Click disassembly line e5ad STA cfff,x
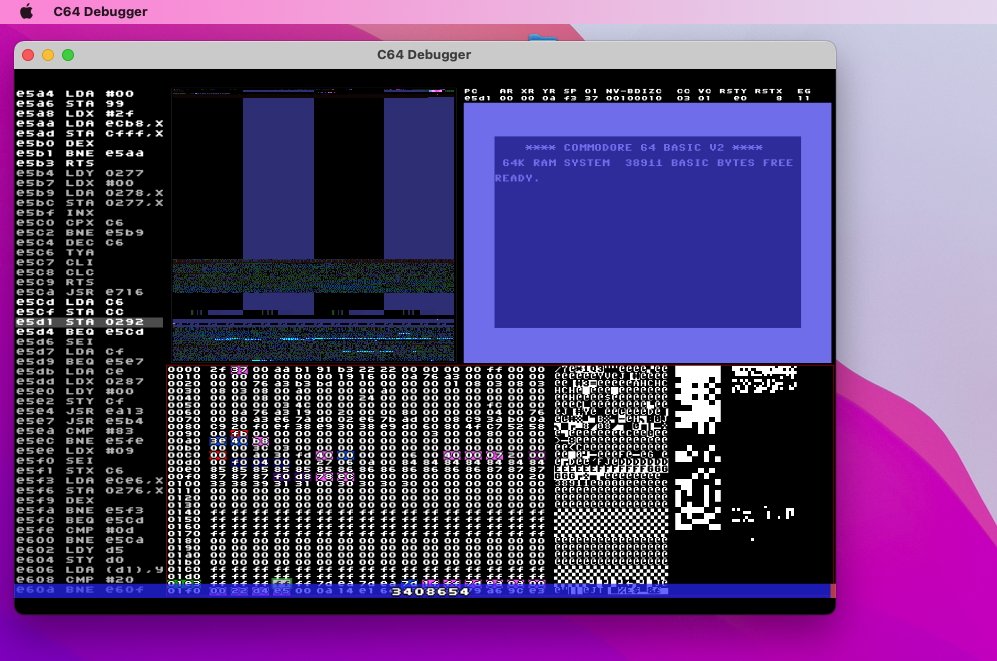997x661 pixels. [90, 133]
